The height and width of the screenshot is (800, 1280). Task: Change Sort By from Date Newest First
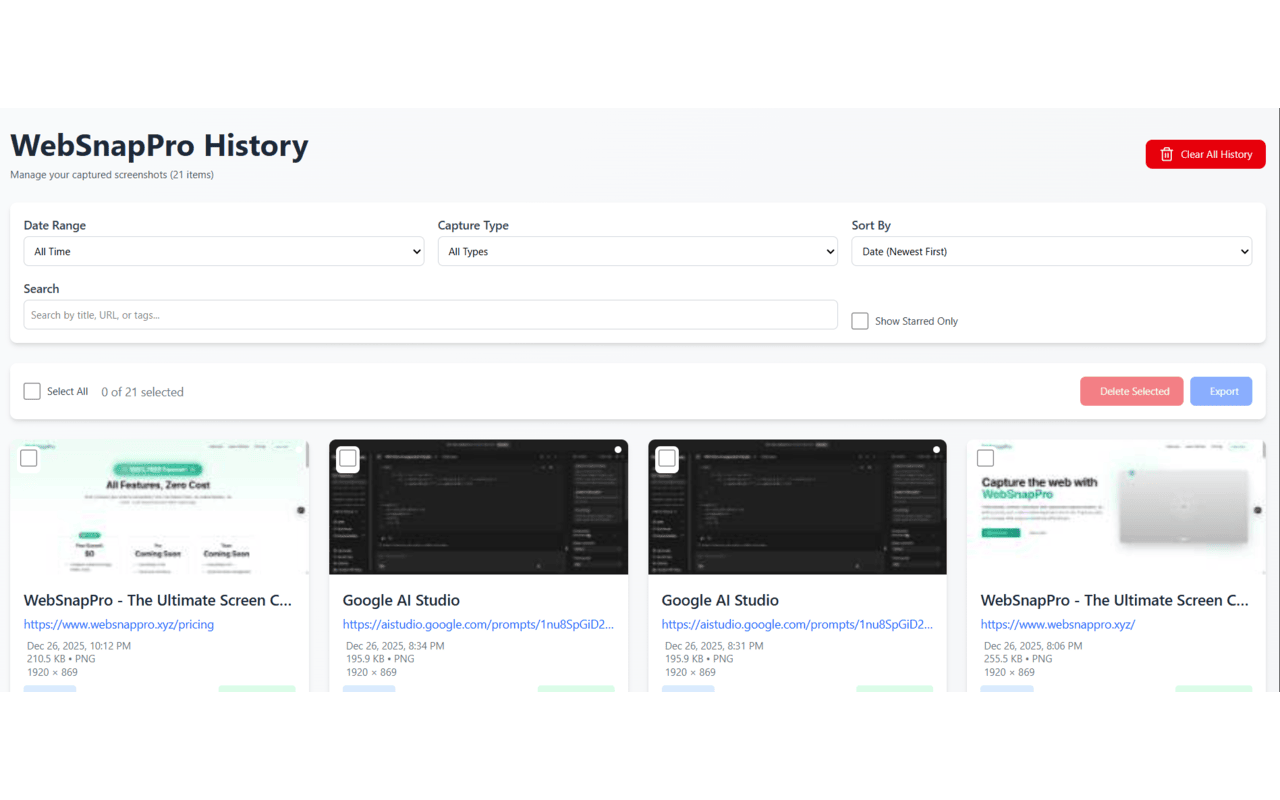pos(1051,251)
